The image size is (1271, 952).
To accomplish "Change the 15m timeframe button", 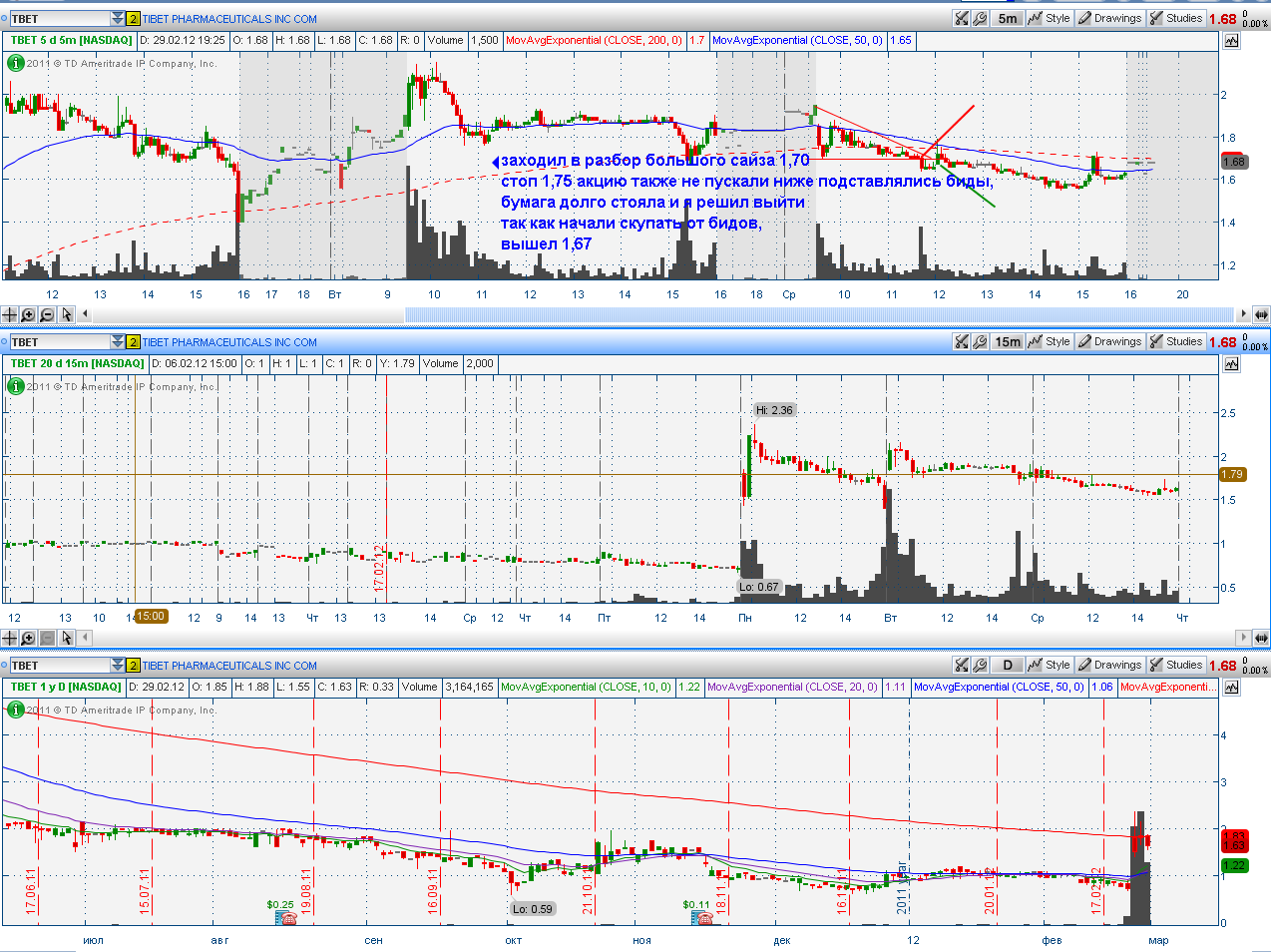I will pyautogui.click(x=1008, y=341).
